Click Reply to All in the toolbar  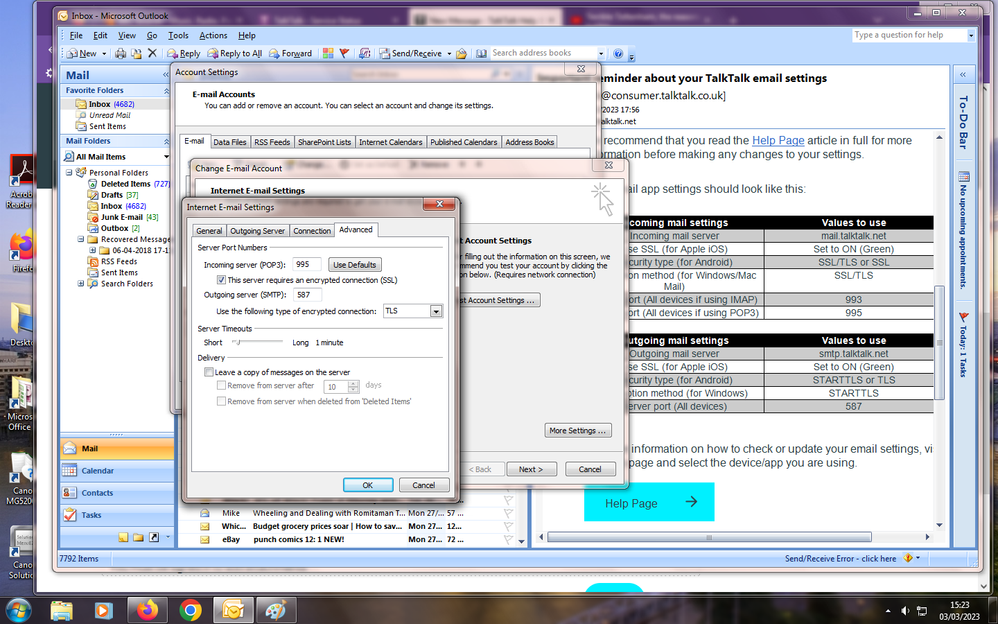(235, 53)
